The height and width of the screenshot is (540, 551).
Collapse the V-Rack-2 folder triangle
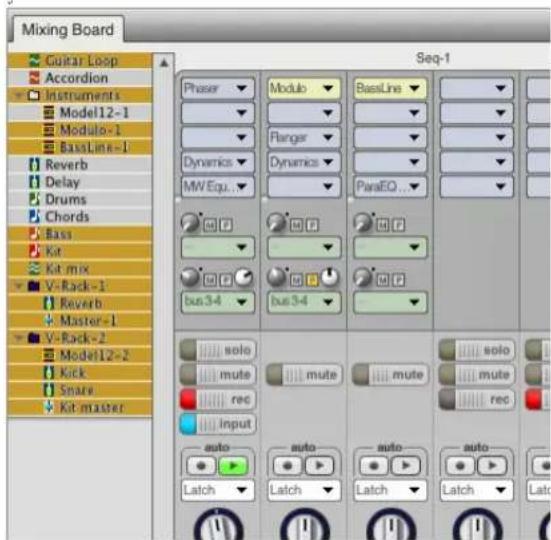coord(18,338)
